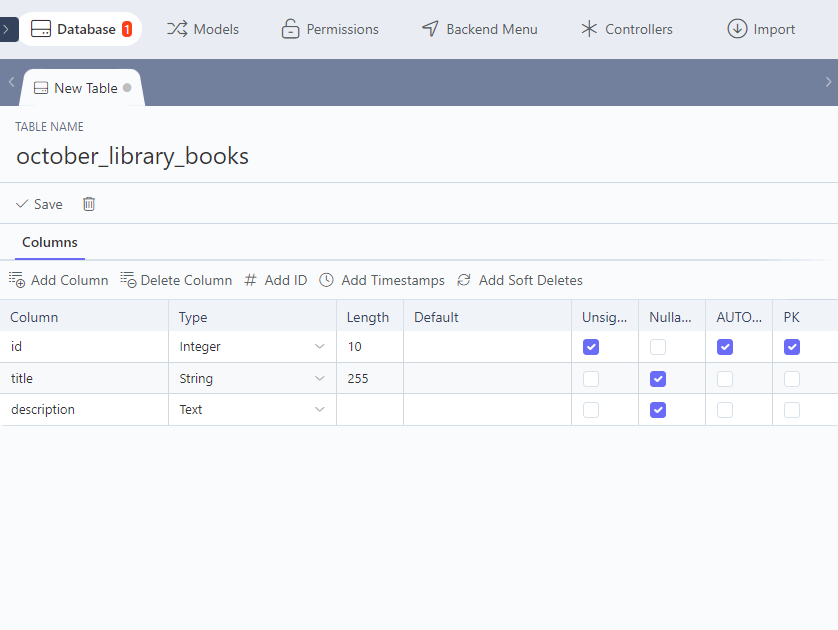This screenshot has width=838, height=630.
Task: Click the Add Column toolbar icon
Action: point(17,279)
